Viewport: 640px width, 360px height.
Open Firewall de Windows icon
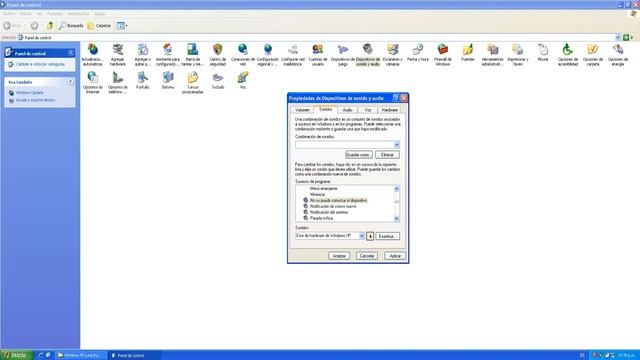point(443,54)
